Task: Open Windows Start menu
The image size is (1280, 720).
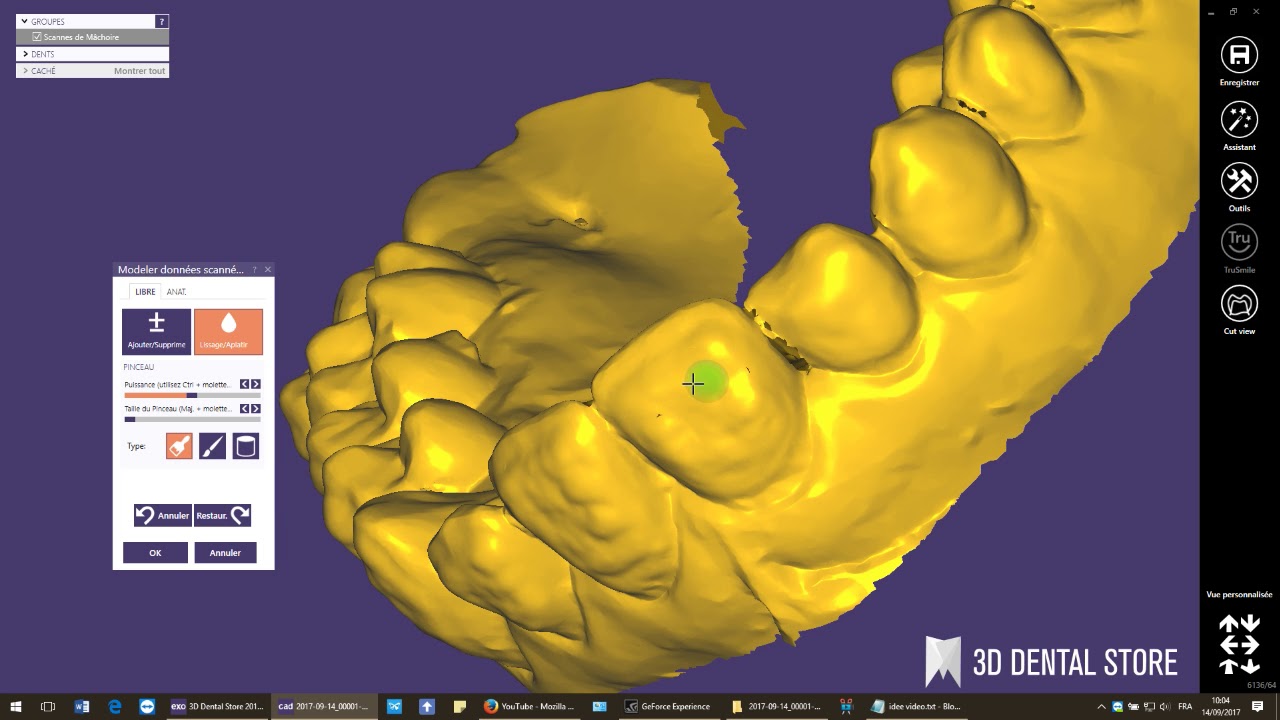Action: click(16, 706)
